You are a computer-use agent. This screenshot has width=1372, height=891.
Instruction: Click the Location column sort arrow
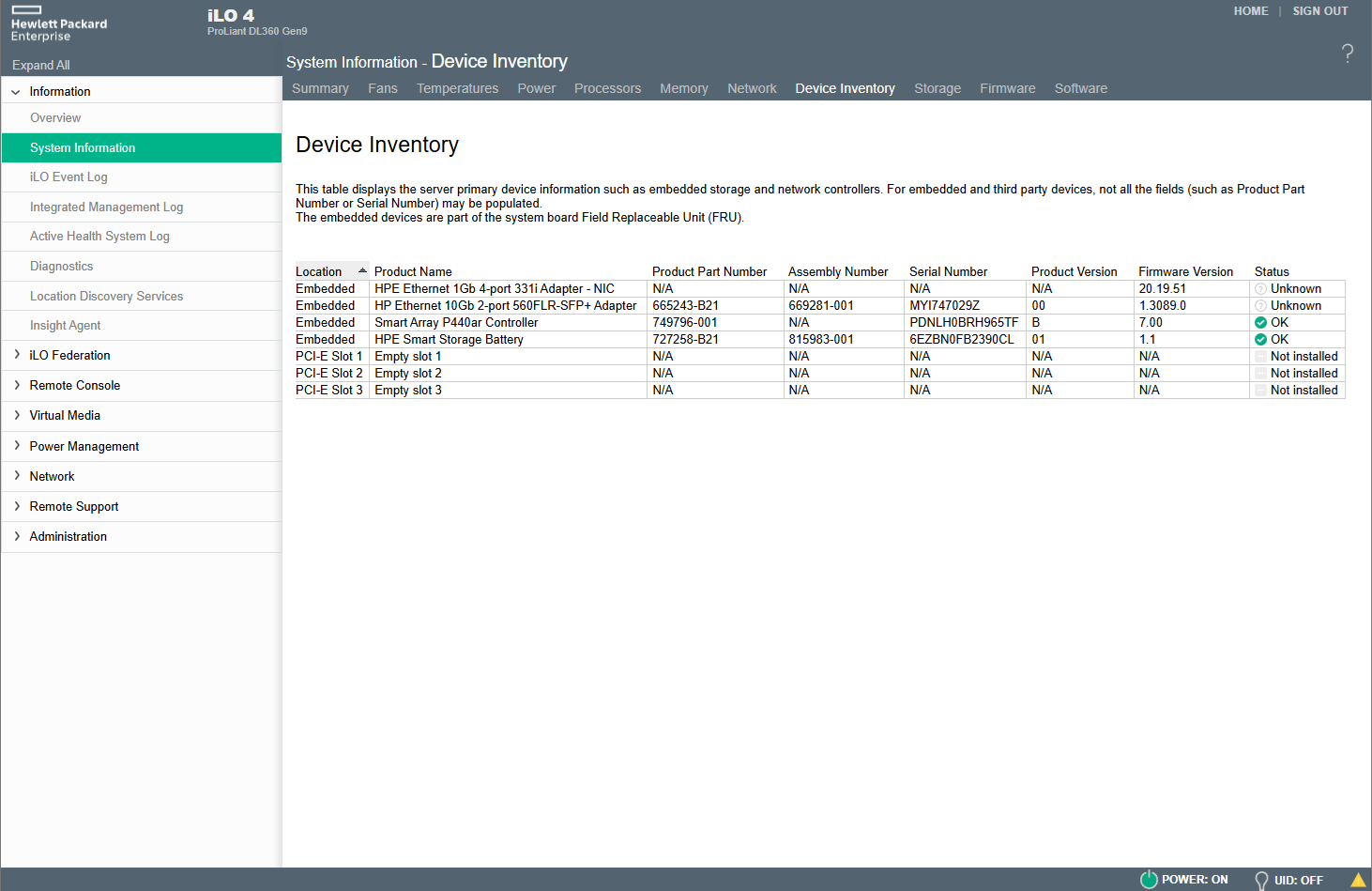pos(362,270)
